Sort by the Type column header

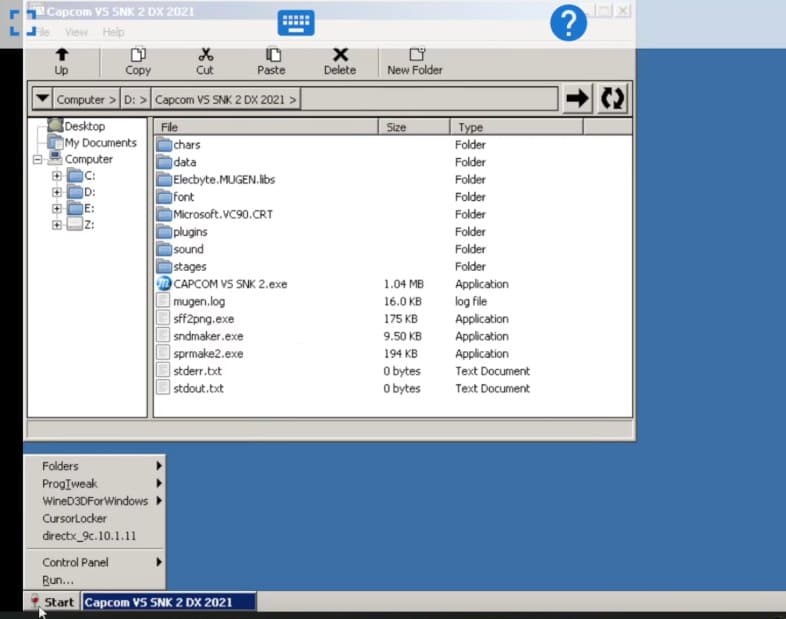pos(516,127)
